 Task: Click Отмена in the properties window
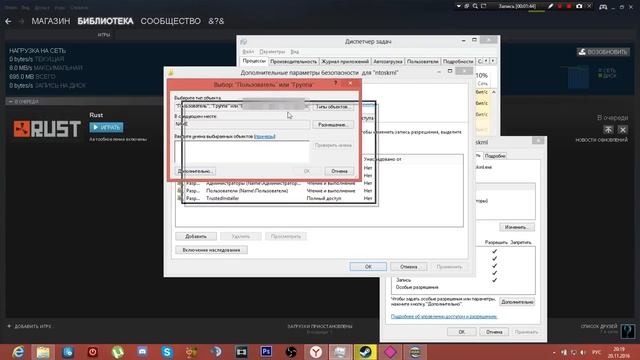tap(494, 332)
